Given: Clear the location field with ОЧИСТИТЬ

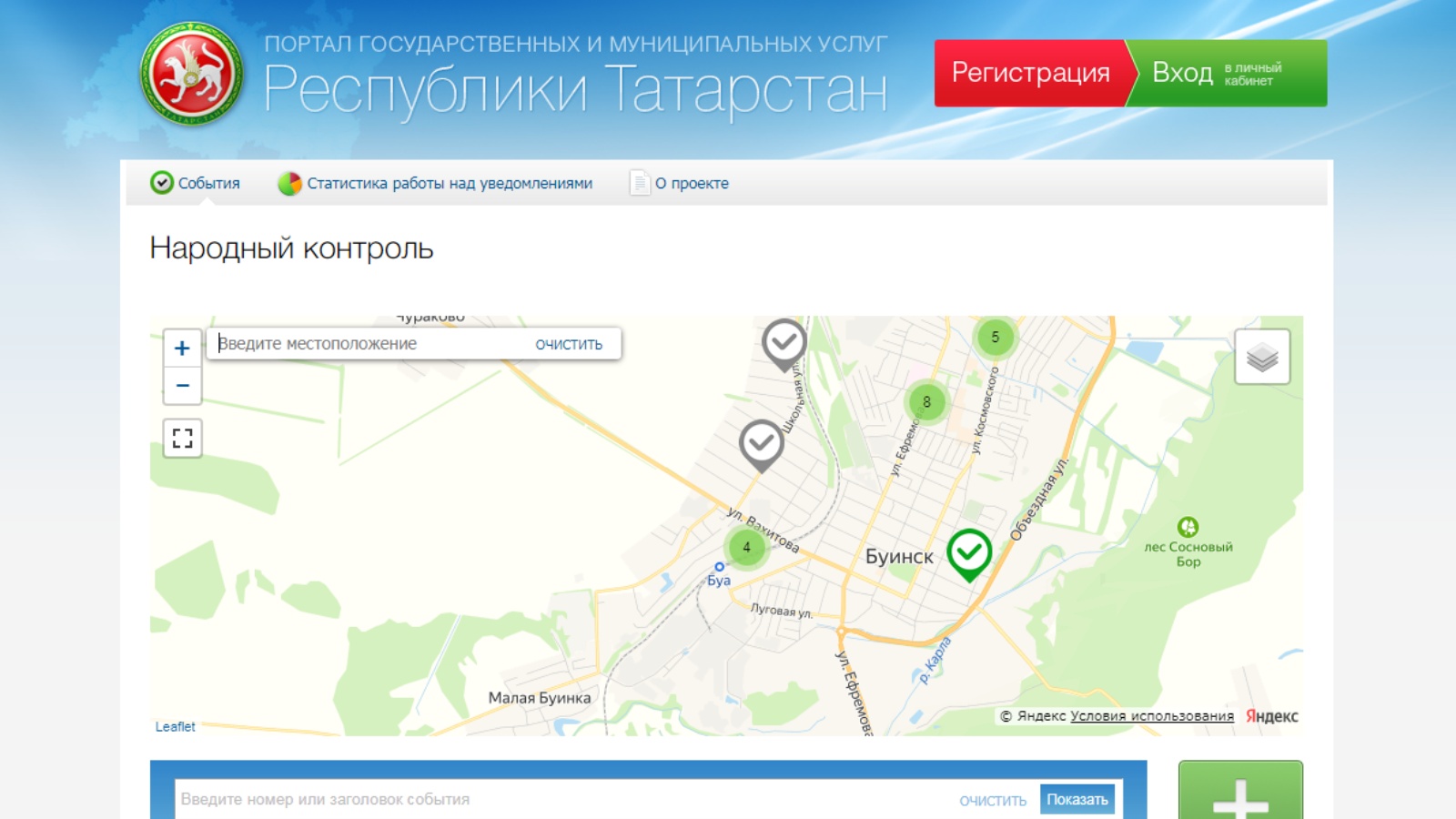Looking at the screenshot, I should [569, 344].
